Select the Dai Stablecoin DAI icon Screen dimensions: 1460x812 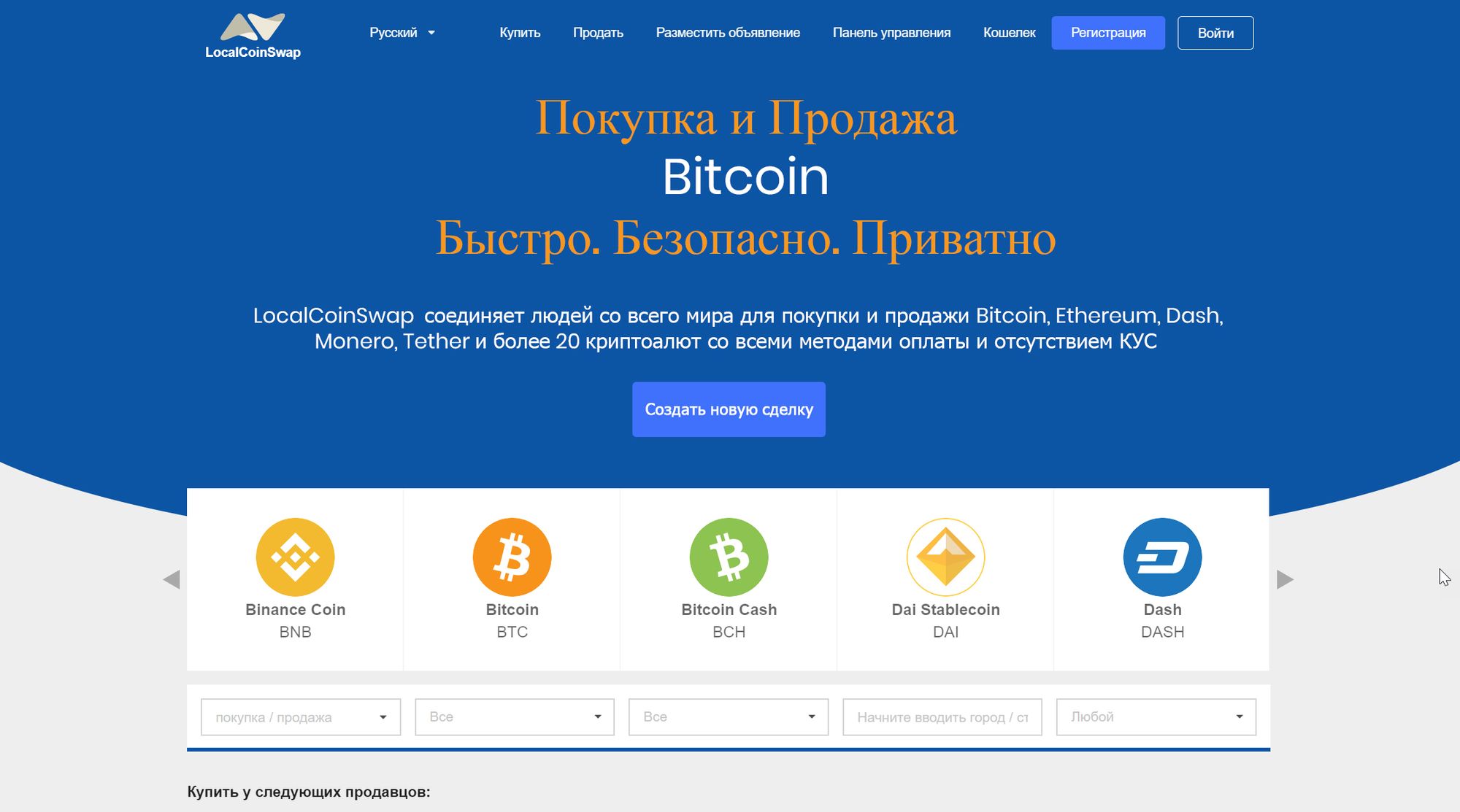pos(946,557)
